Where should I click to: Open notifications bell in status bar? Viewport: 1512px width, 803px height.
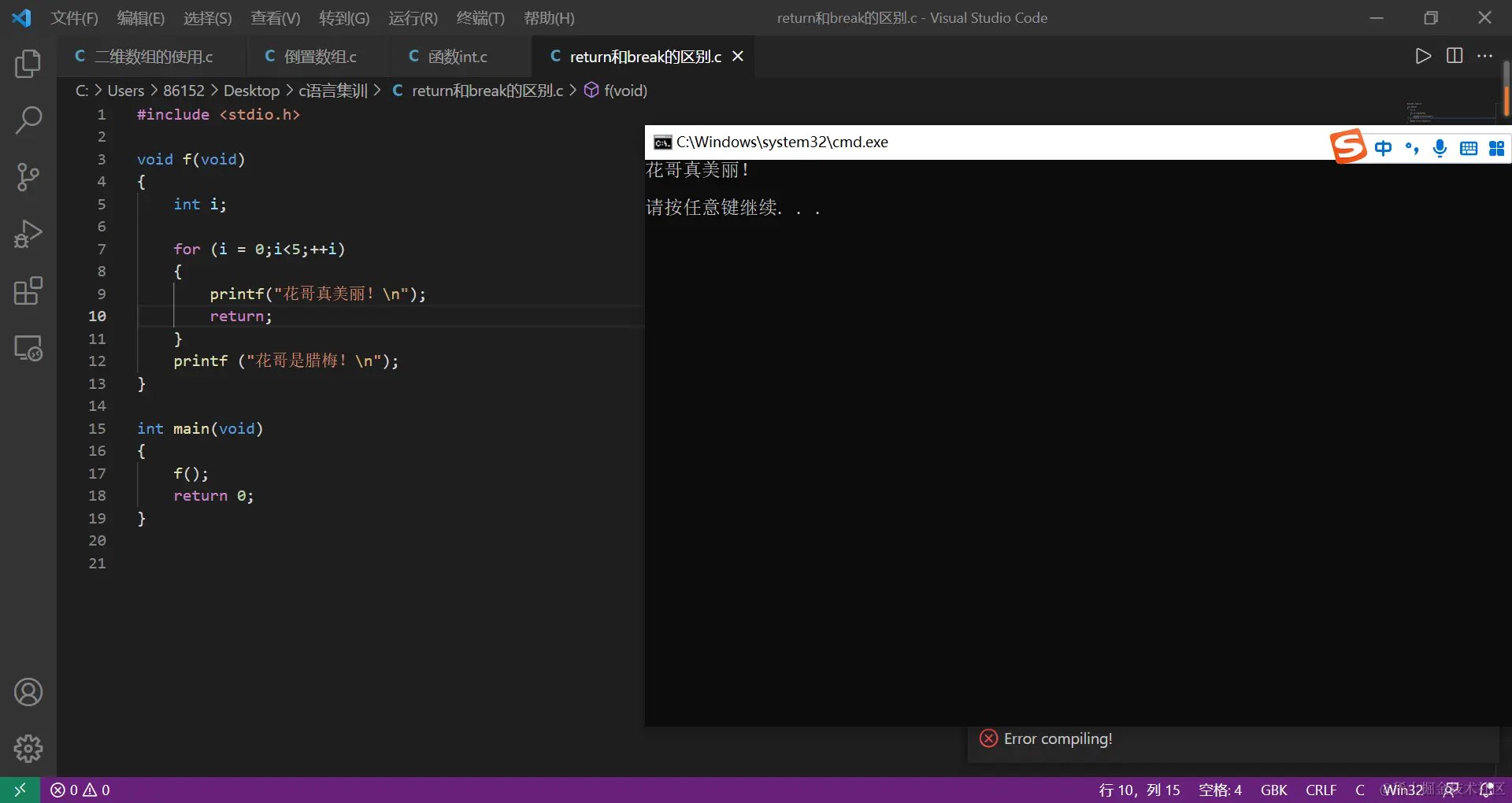pyautogui.click(x=1487, y=790)
